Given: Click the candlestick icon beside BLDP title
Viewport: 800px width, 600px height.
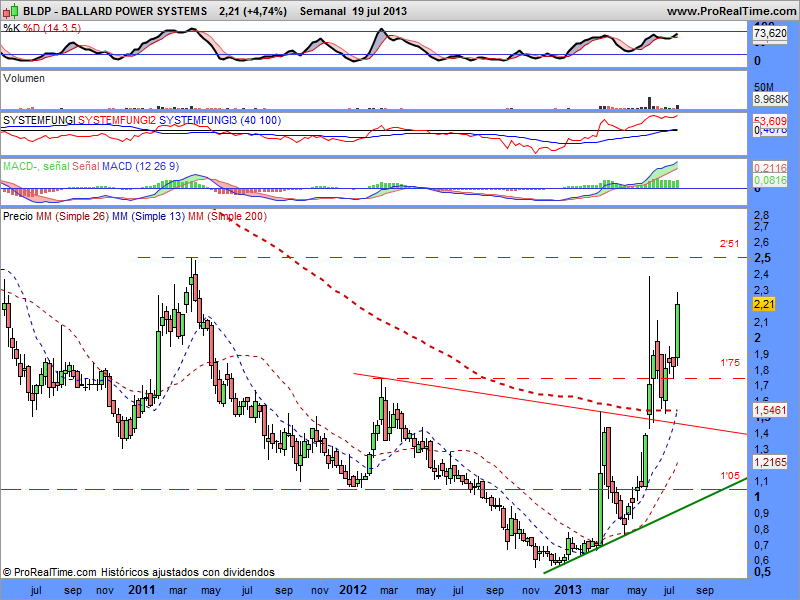Looking at the screenshot, I should coord(10,10).
